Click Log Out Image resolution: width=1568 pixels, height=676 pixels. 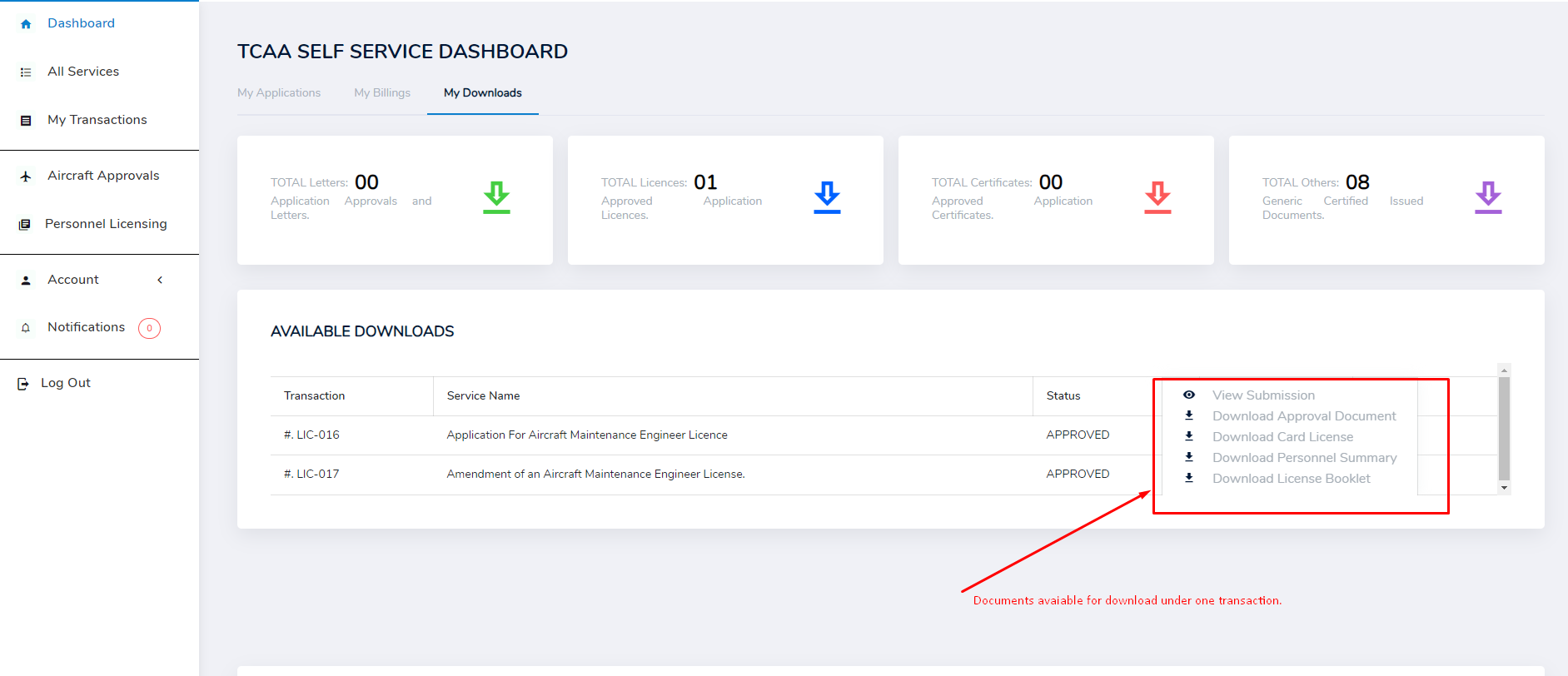coord(66,383)
